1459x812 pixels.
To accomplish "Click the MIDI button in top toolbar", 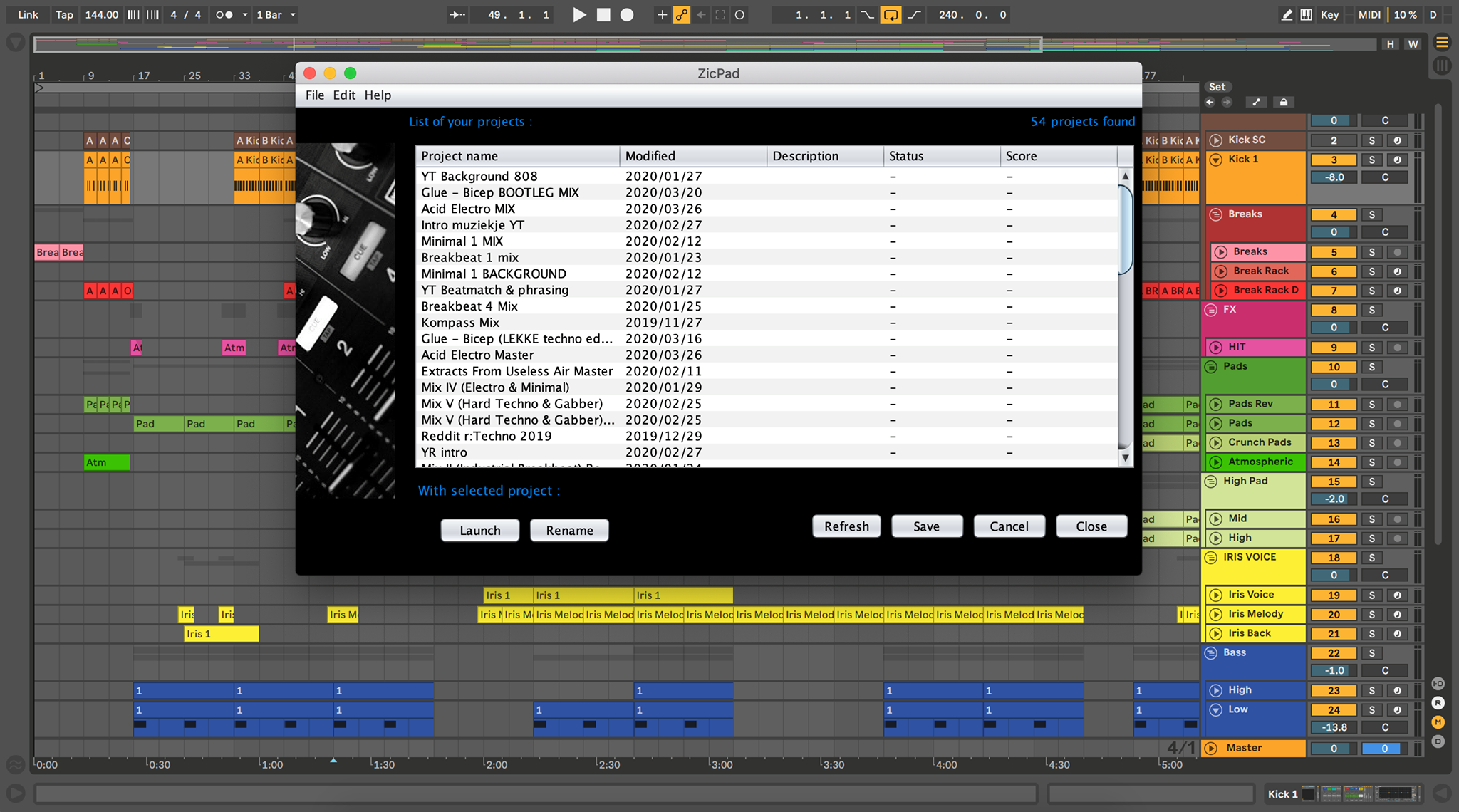I will coord(1375,14).
